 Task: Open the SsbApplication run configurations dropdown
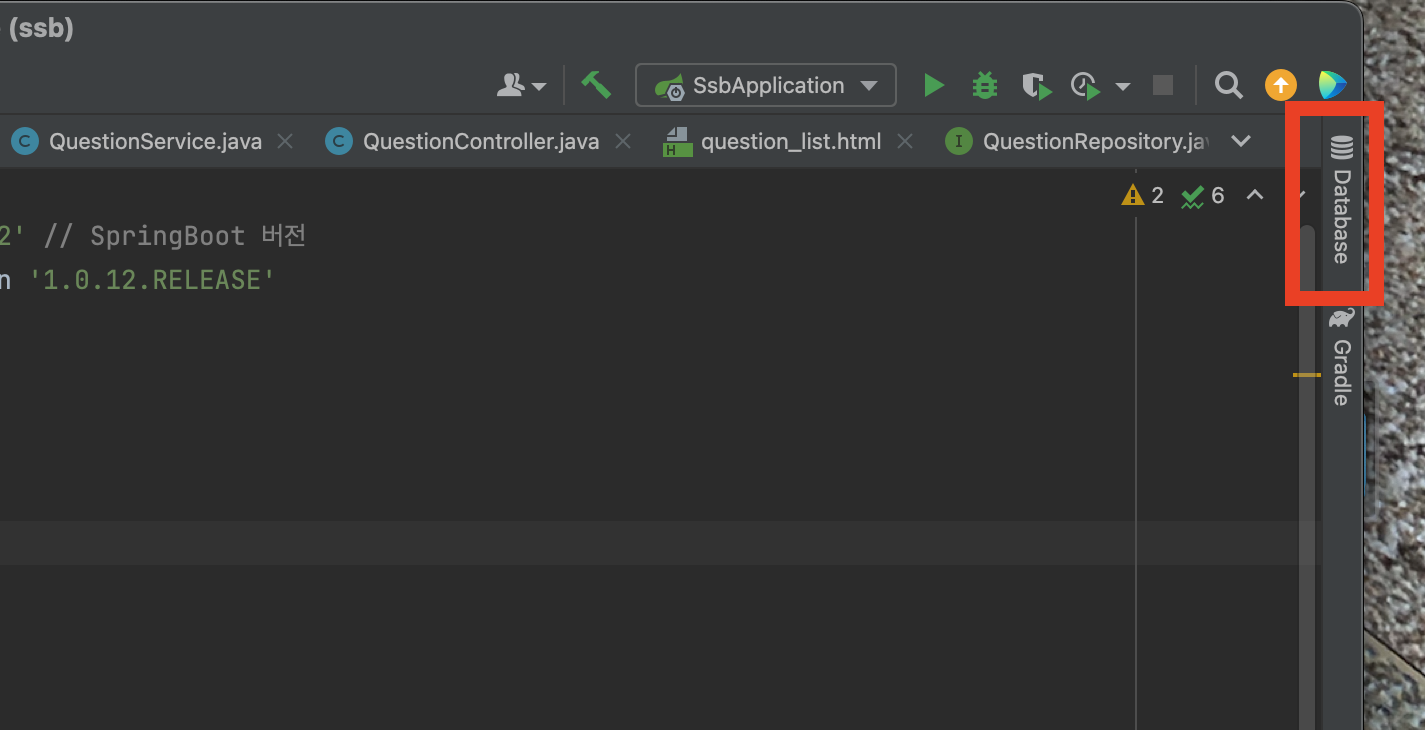tap(765, 85)
